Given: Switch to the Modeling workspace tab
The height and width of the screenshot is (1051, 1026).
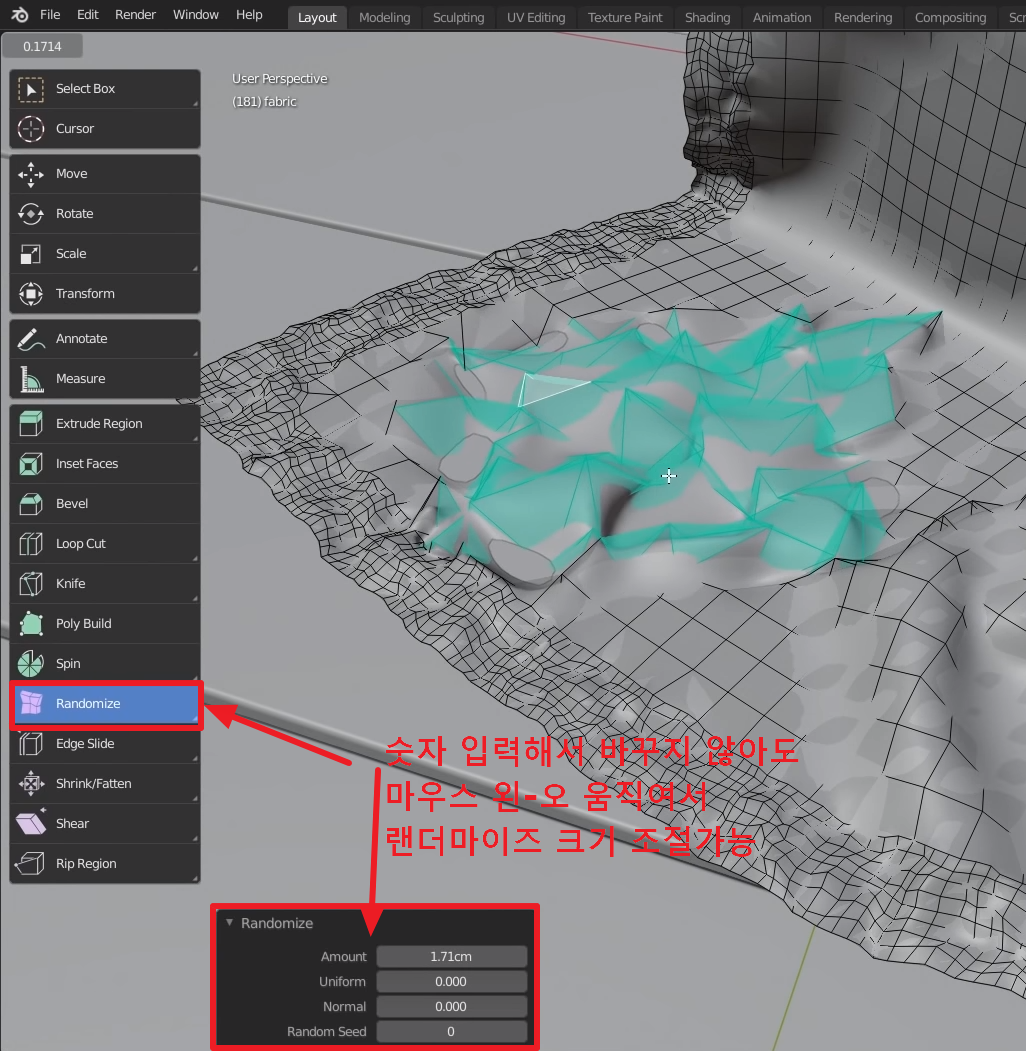Looking at the screenshot, I should pyautogui.click(x=385, y=17).
